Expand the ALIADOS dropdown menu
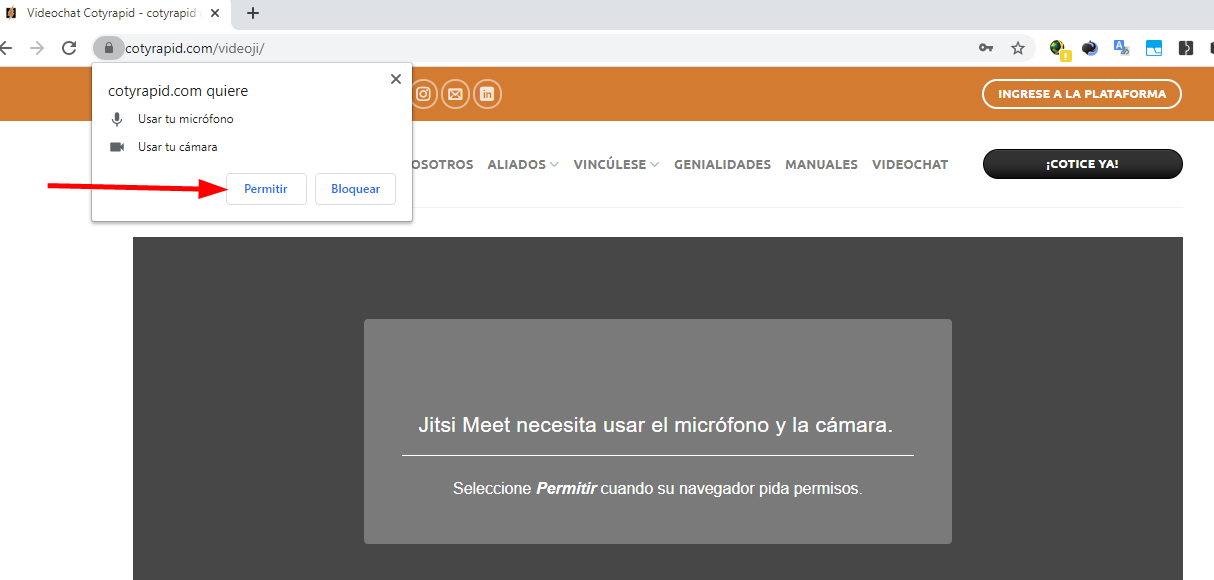 tap(522, 164)
